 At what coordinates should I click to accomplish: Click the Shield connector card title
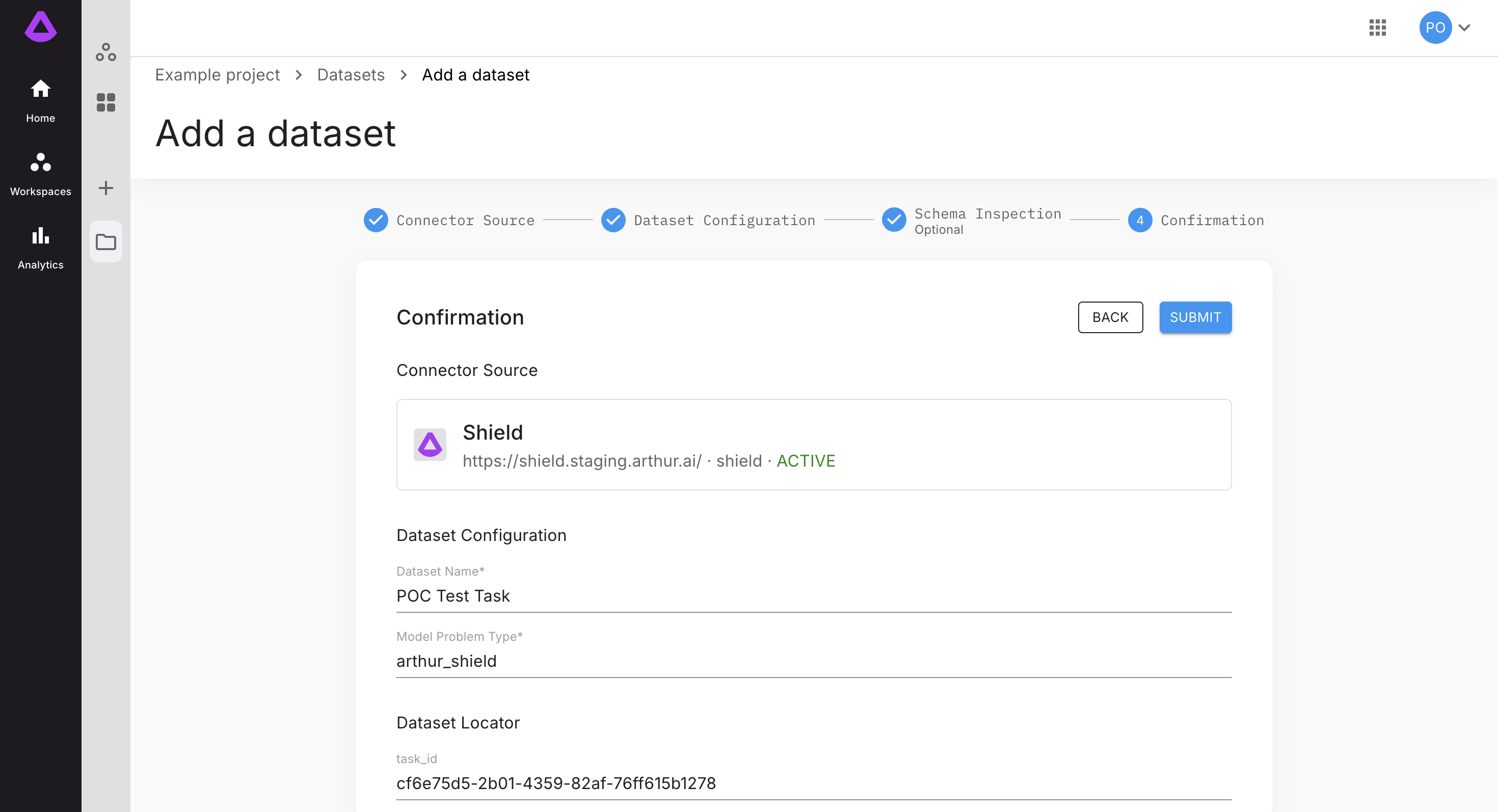493,432
